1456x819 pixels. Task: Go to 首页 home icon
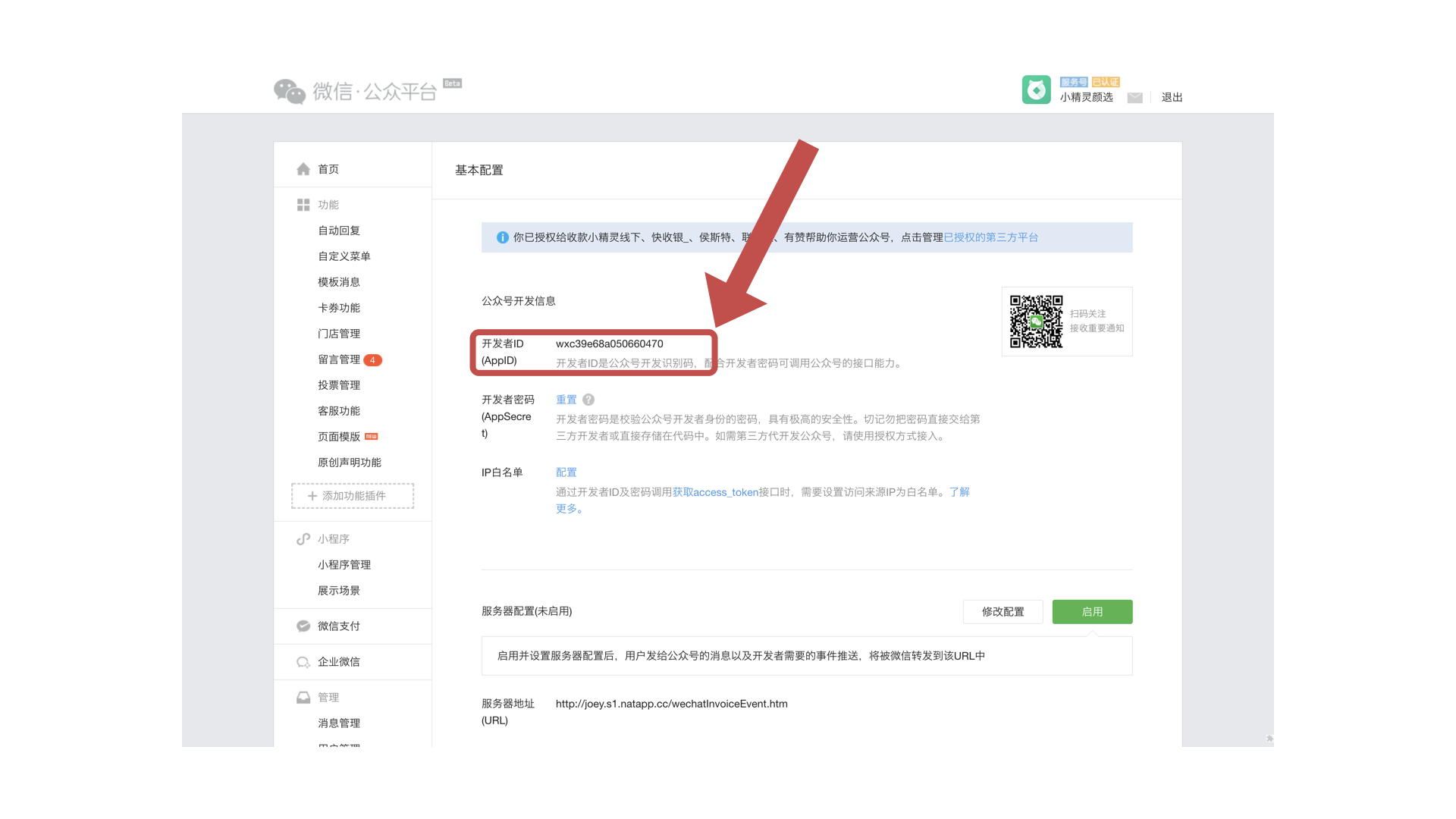(x=303, y=169)
